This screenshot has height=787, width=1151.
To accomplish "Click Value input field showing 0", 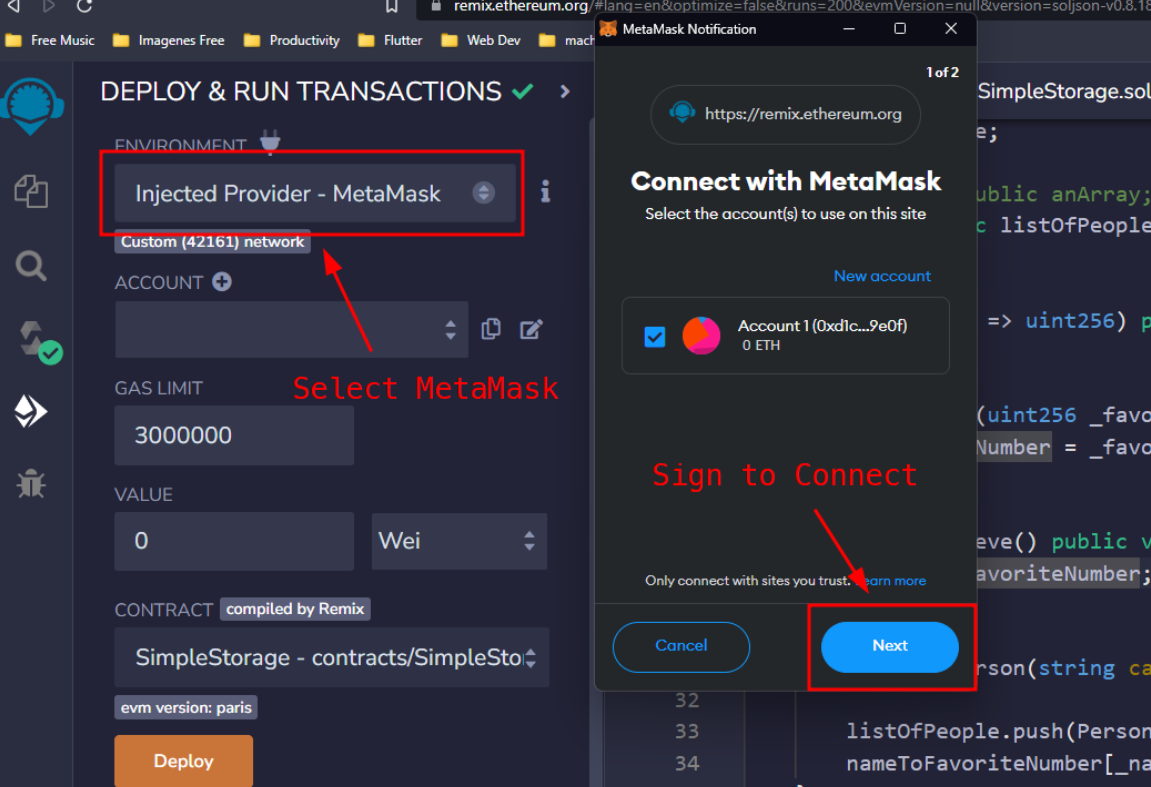I will (234, 541).
